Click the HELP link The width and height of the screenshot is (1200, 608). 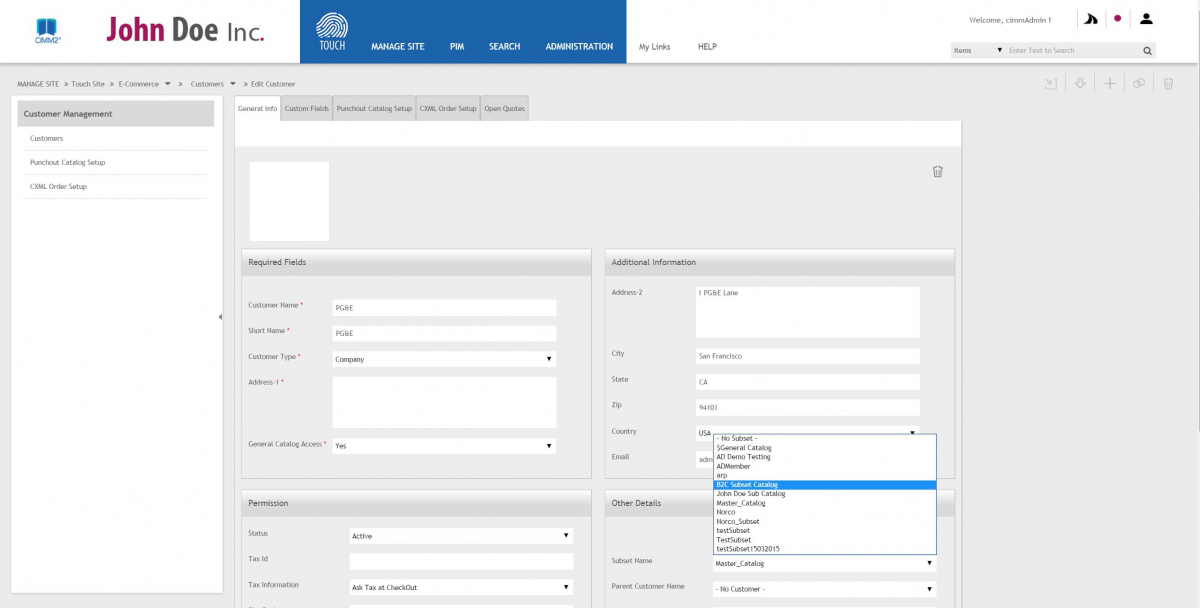[x=707, y=47]
